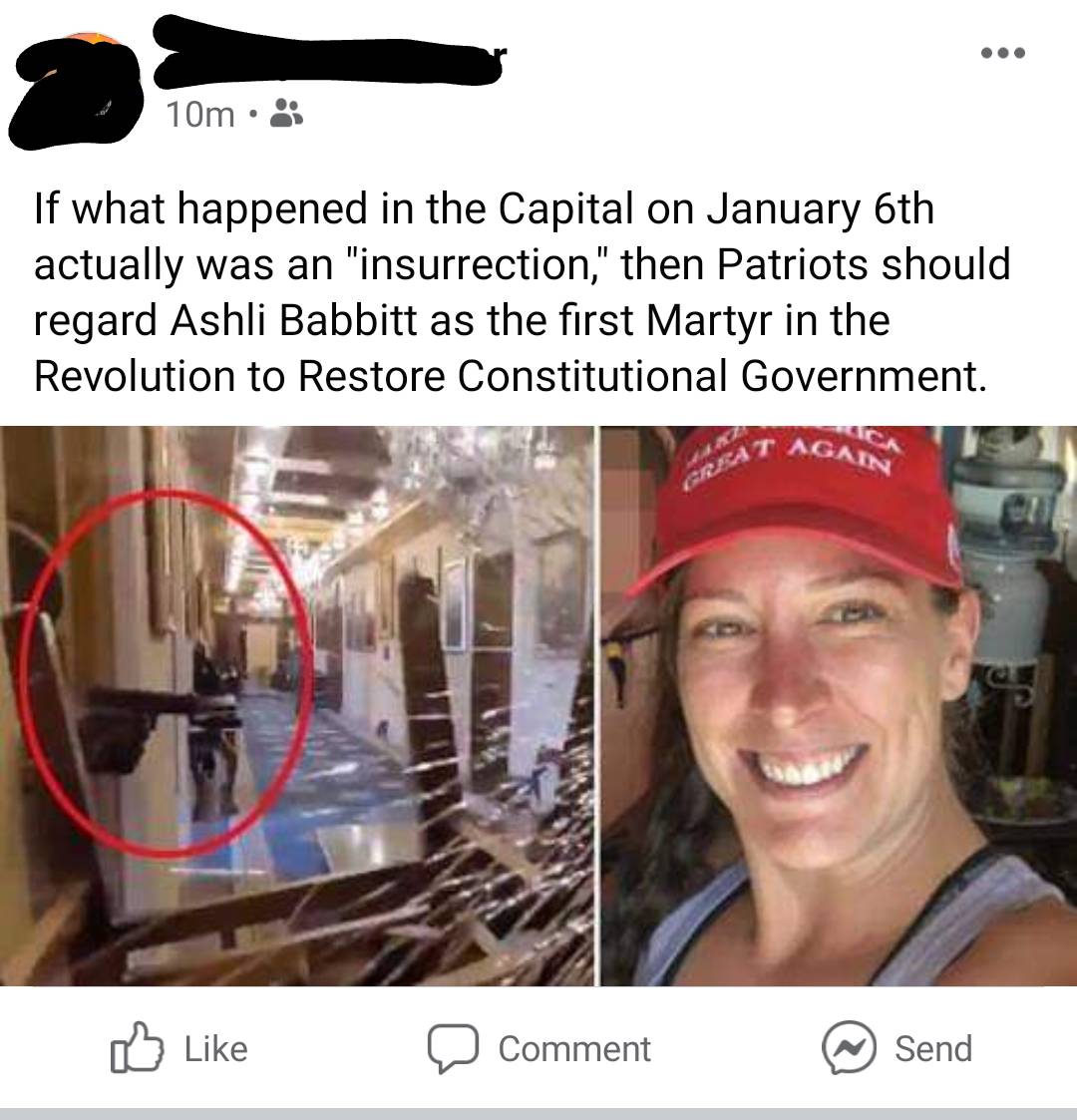1077x1120 pixels.
Task: Open the redacted poster name link
Action: pyautogui.click(x=330, y=52)
